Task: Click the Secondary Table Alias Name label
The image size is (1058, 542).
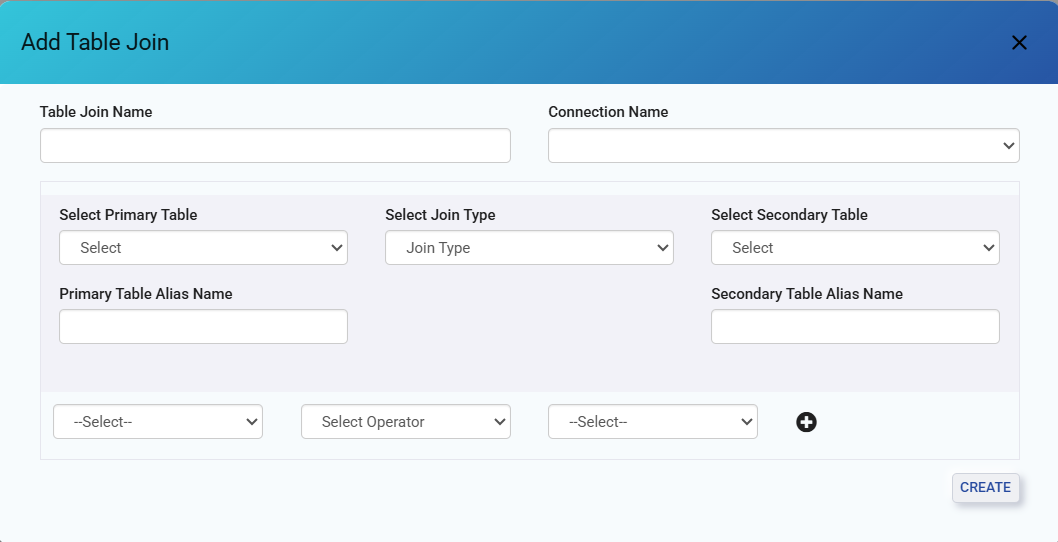Action: click(x=807, y=294)
